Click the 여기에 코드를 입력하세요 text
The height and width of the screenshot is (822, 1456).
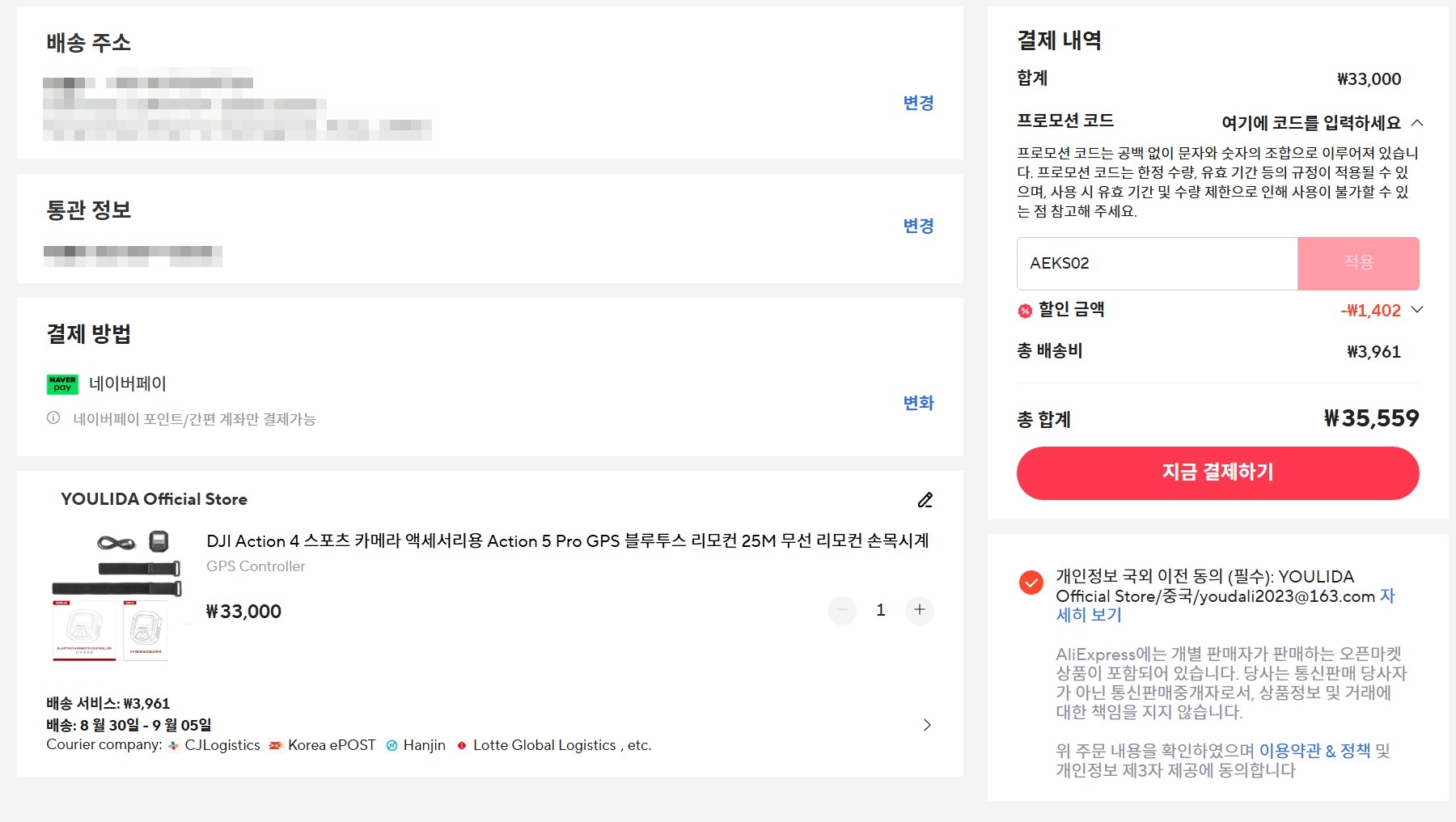(1311, 123)
